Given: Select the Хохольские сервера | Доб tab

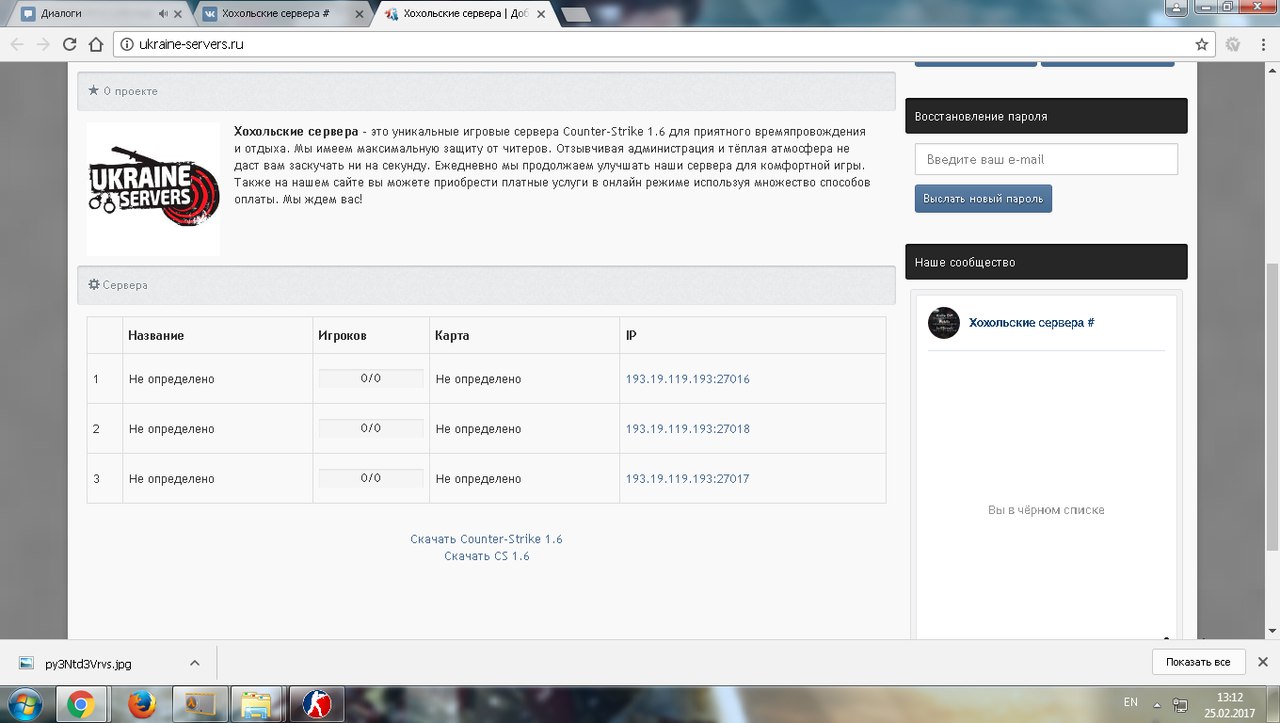Looking at the screenshot, I should click(x=464, y=14).
